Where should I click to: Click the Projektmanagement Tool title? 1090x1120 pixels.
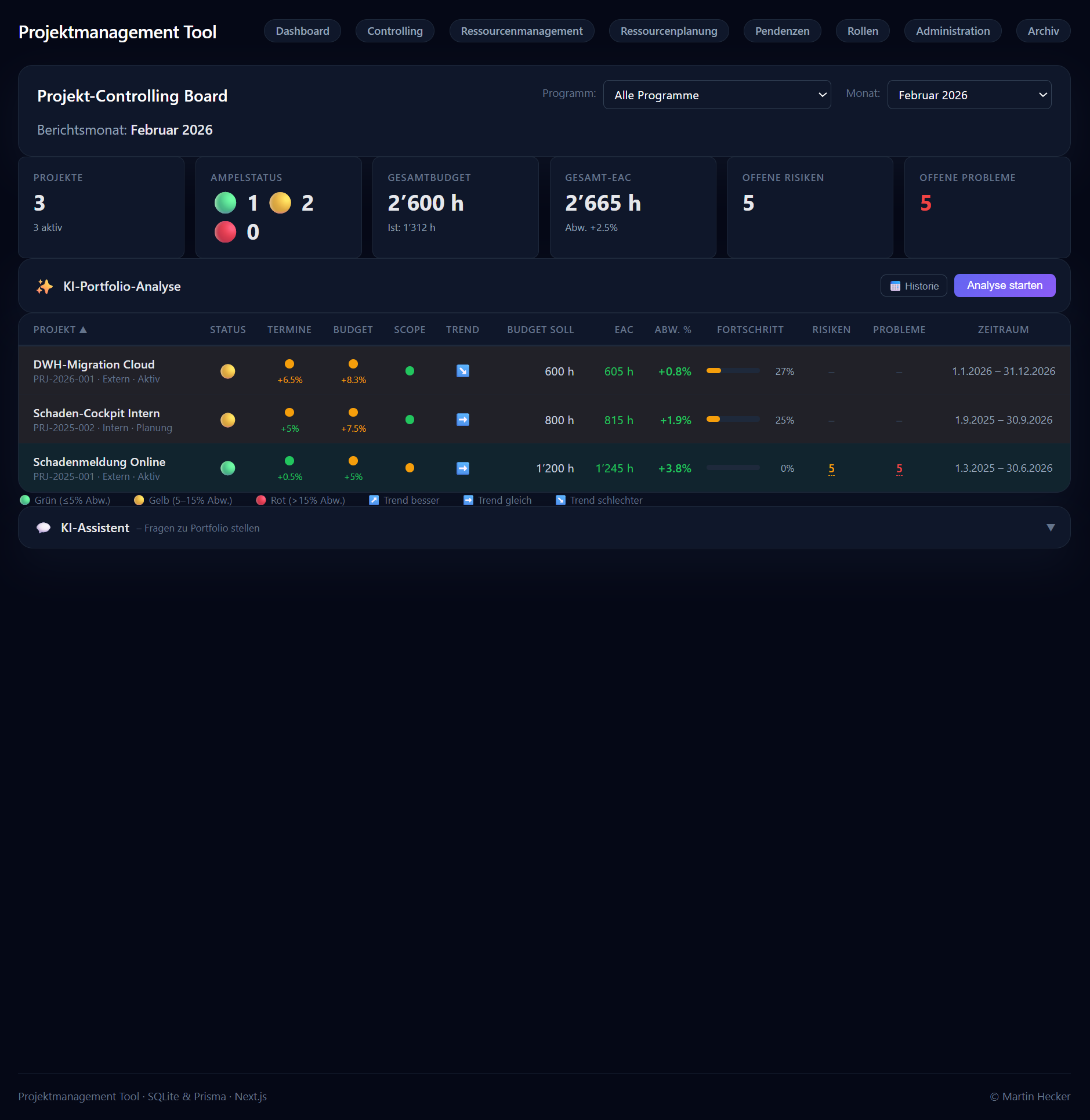[x=117, y=32]
